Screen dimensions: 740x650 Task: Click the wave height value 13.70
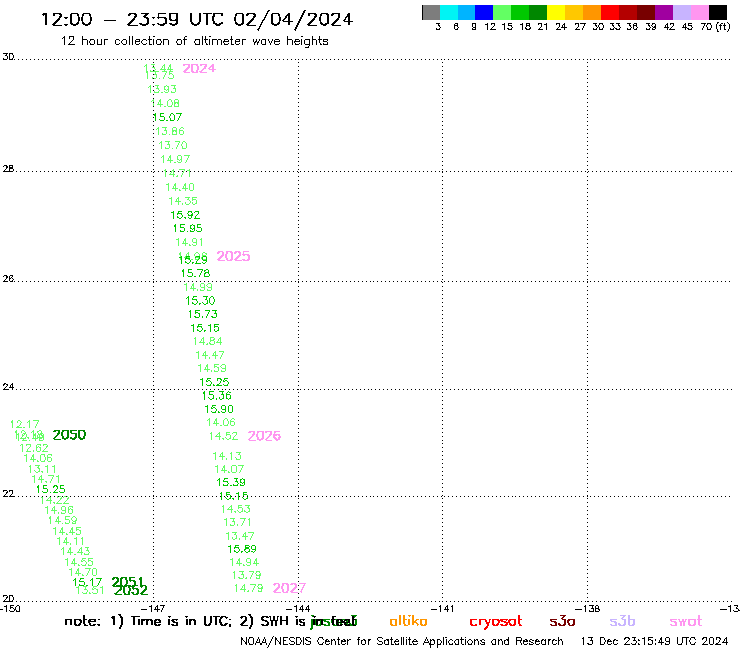click(x=173, y=145)
